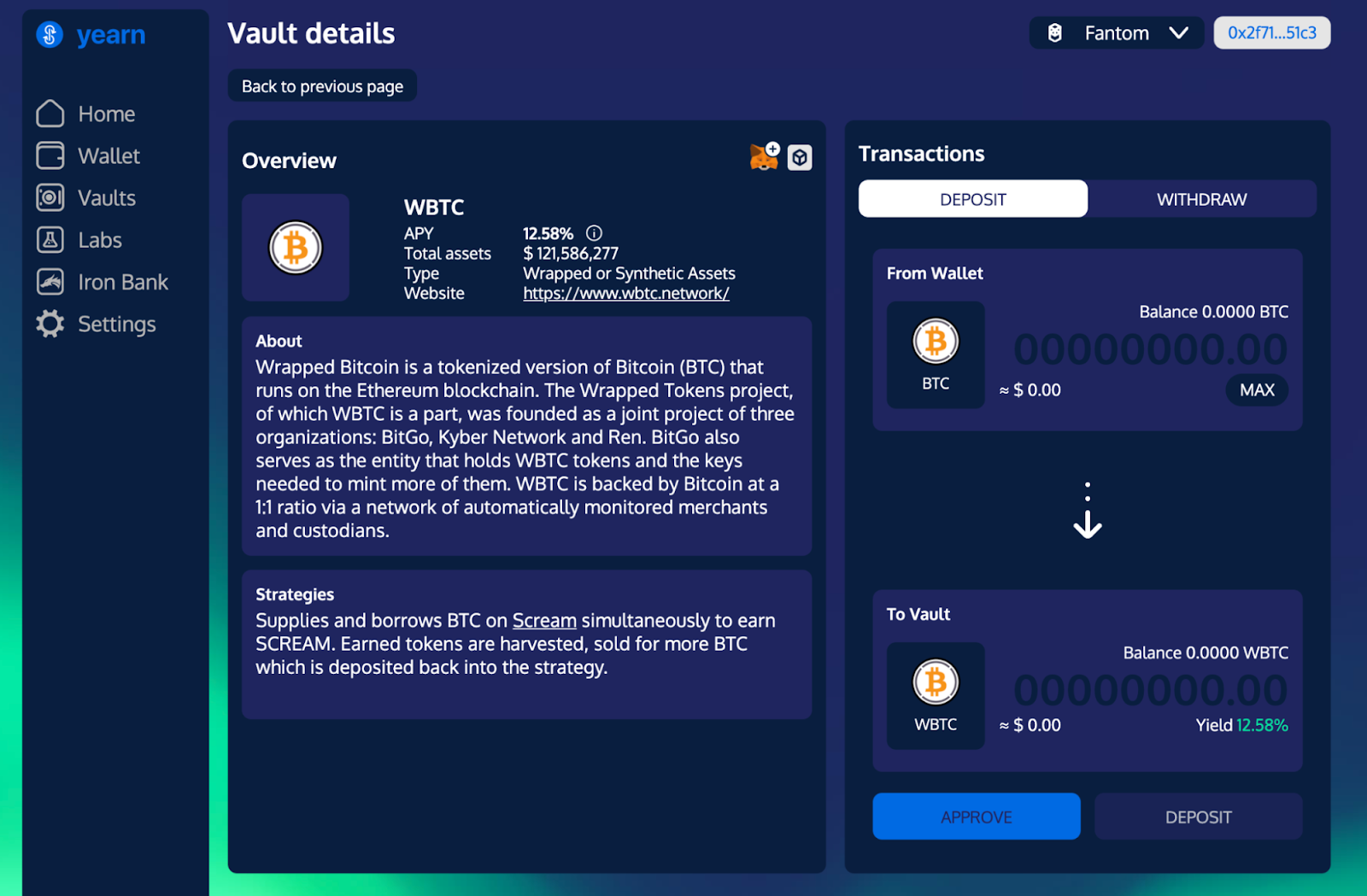Click the Home house icon
Image resolution: width=1367 pixels, height=896 pixels.
[x=50, y=114]
